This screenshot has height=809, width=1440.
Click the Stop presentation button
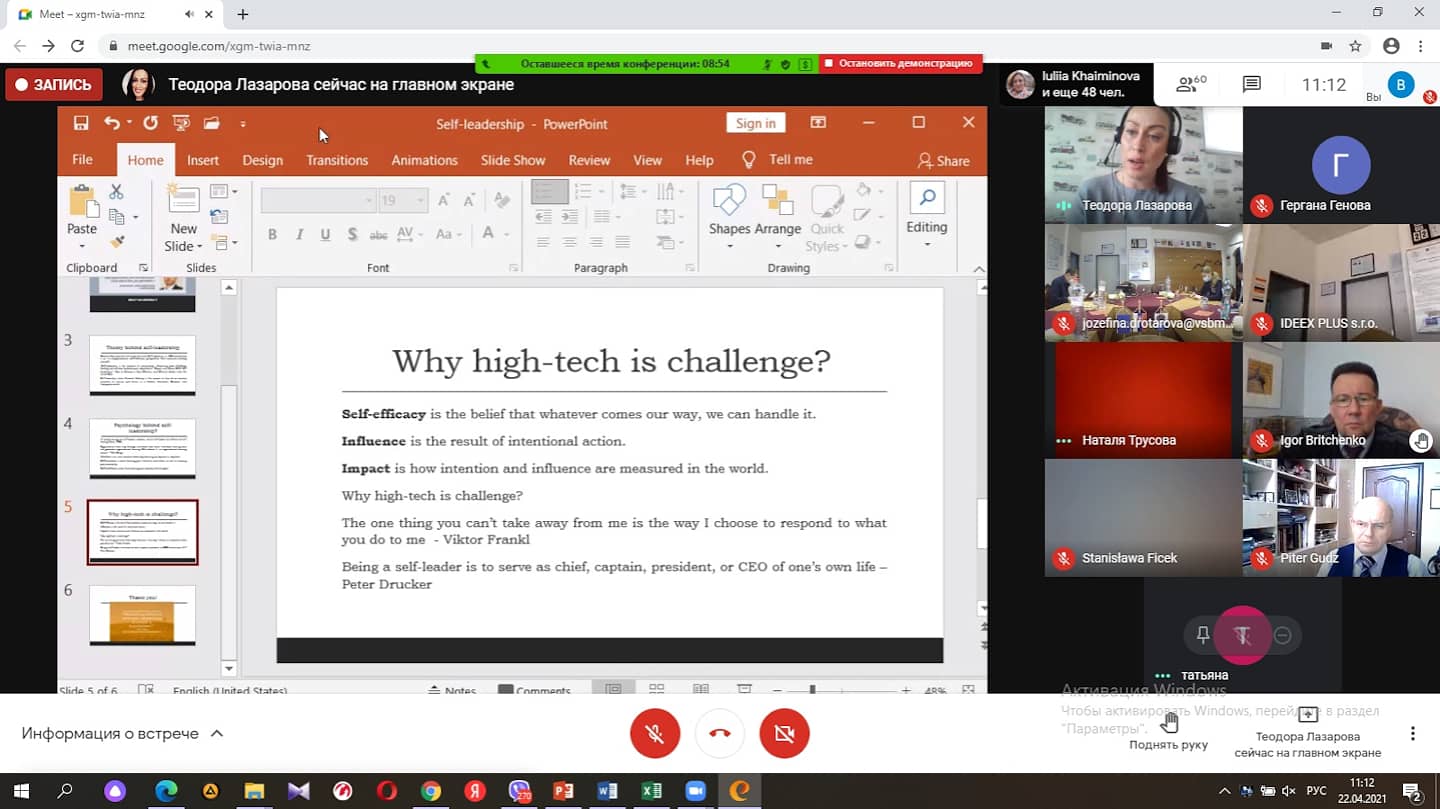coord(902,63)
